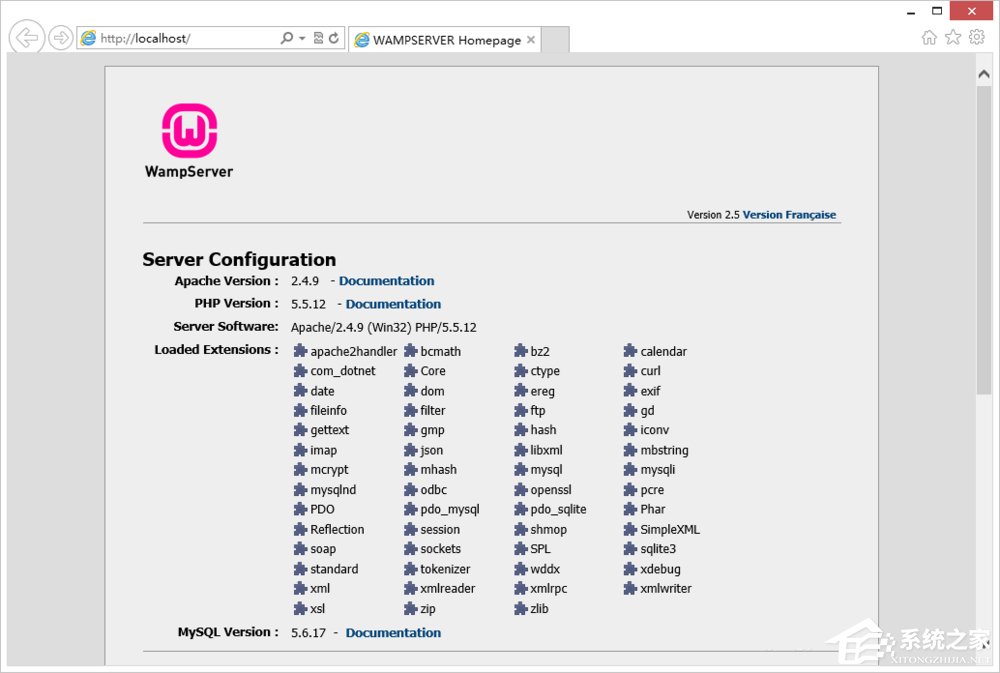Click the favorites star icon
The height and width of the screenshot is (673, 1000).
pos(954,36)
